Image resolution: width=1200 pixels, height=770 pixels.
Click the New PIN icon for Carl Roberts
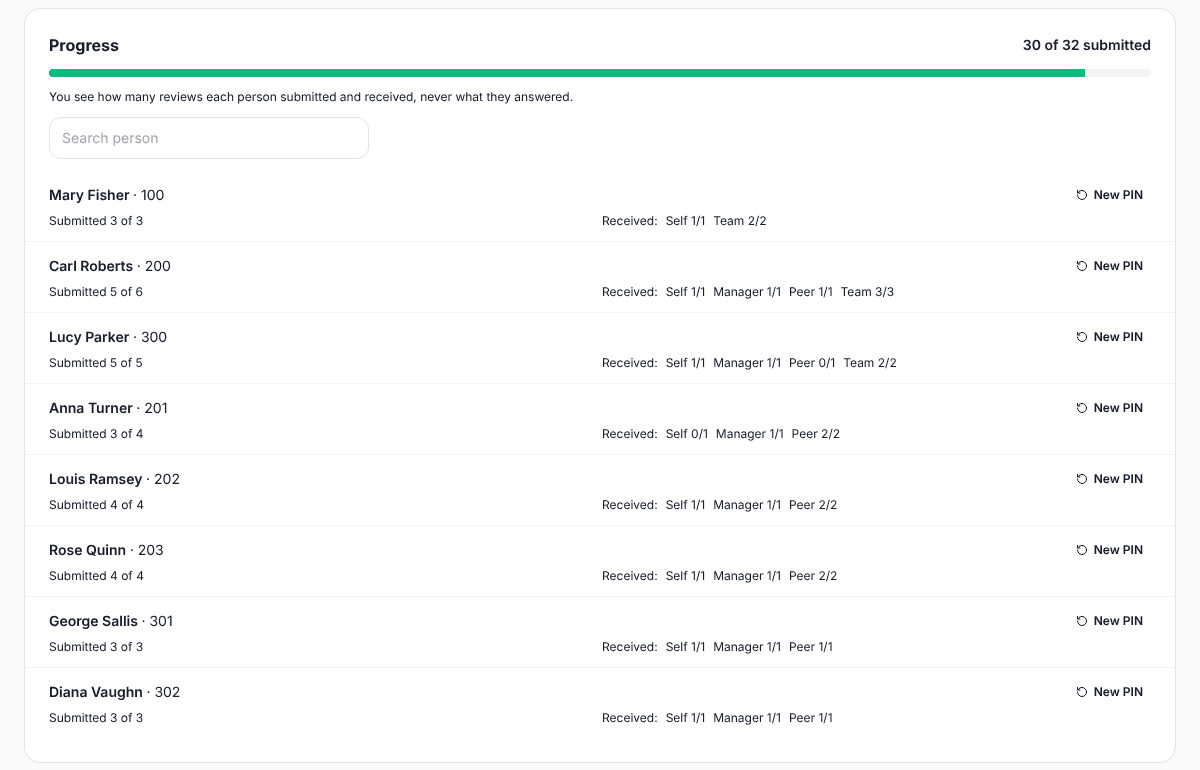pyautogui.click(x=1082, y=266)
